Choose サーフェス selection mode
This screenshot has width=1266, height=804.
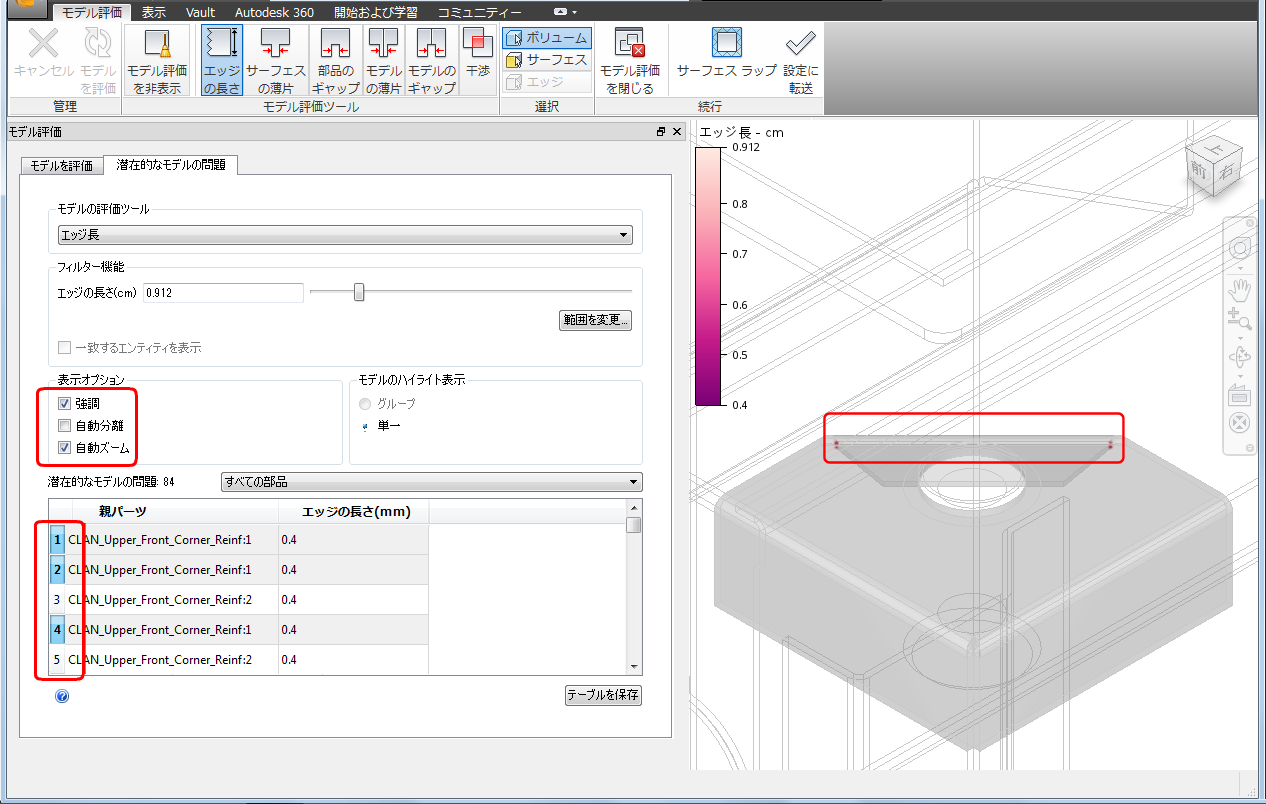546,60
